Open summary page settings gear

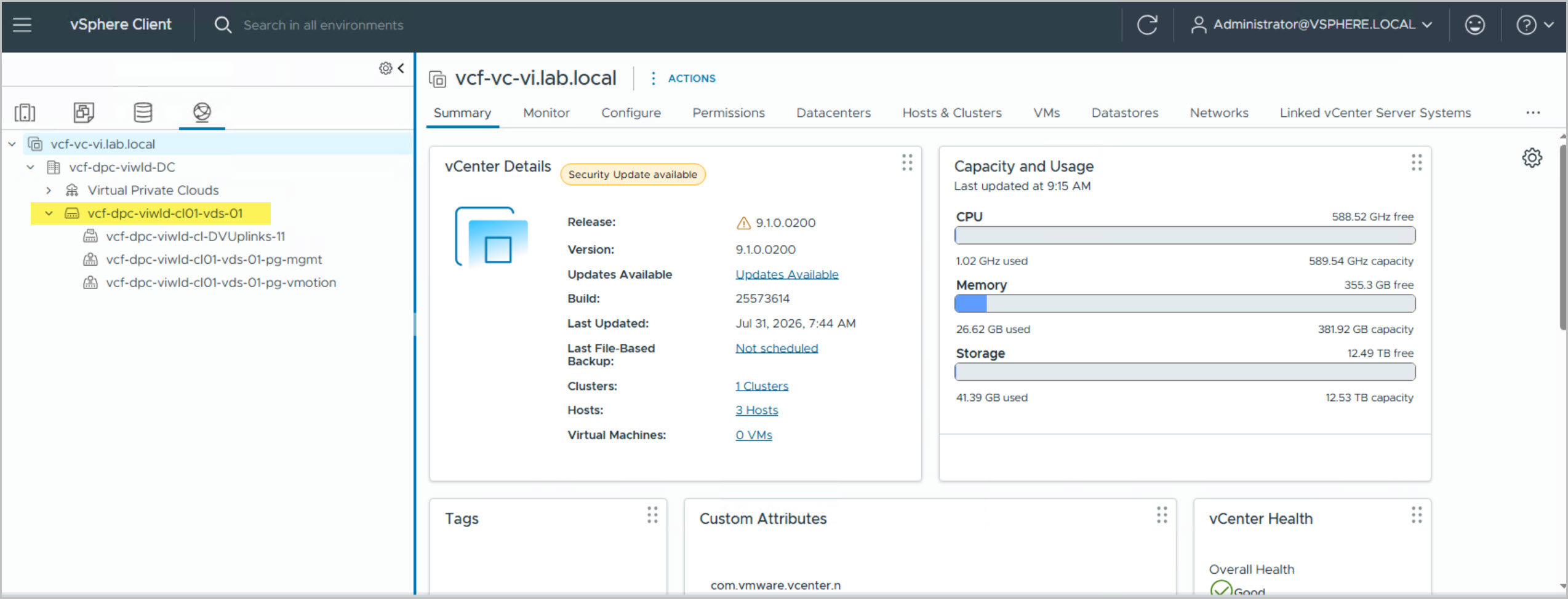(x=1532, y=157)
